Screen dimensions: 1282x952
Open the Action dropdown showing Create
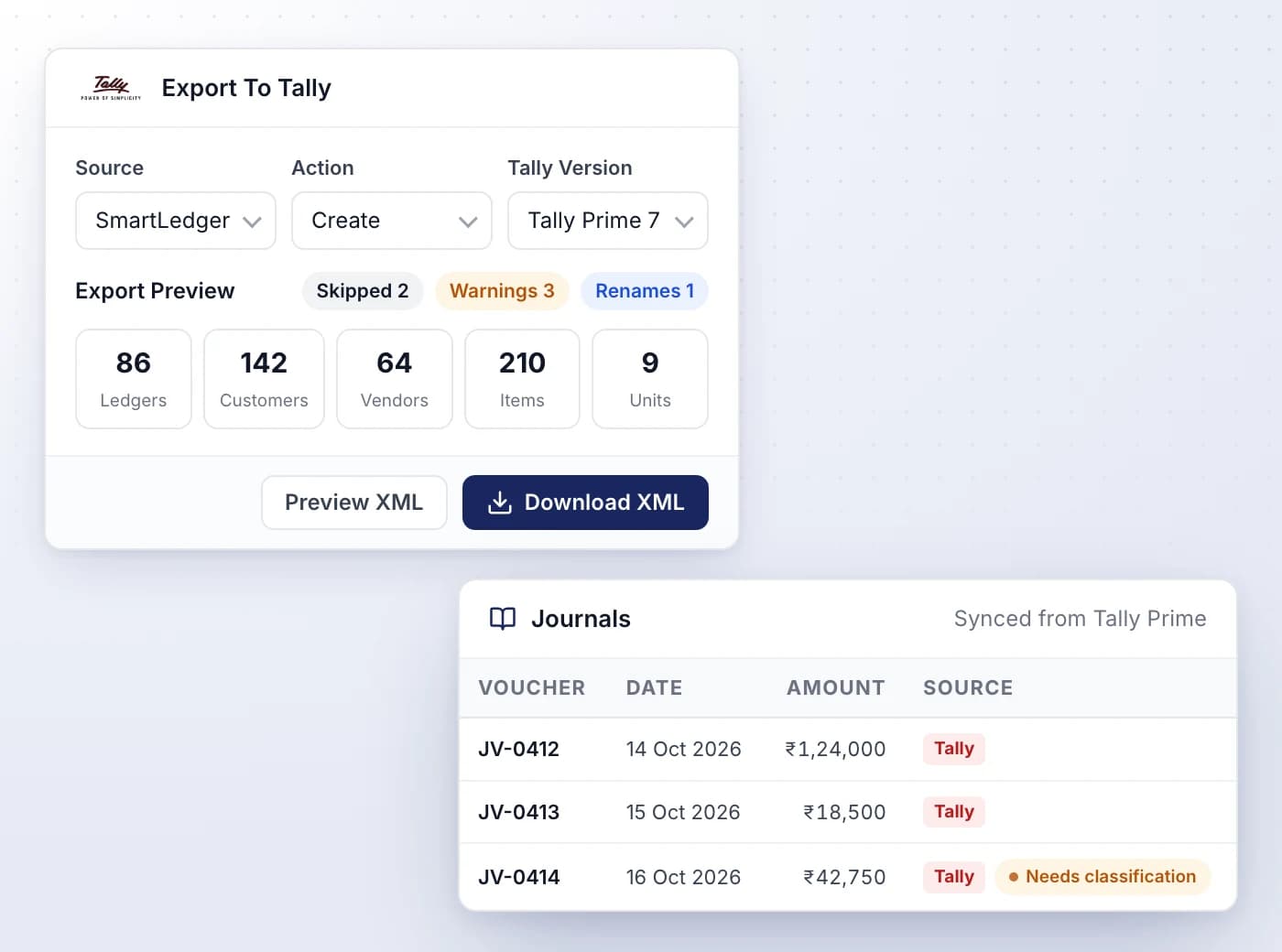click(x=392, y=221)
